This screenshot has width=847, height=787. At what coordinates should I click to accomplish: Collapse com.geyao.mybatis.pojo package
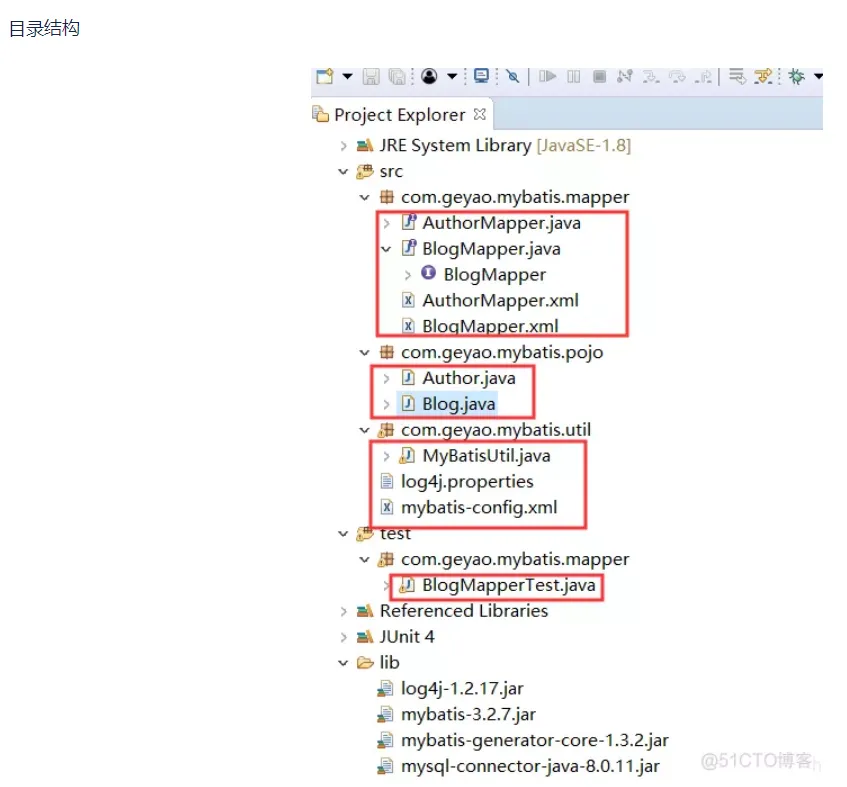click(365, 353)
